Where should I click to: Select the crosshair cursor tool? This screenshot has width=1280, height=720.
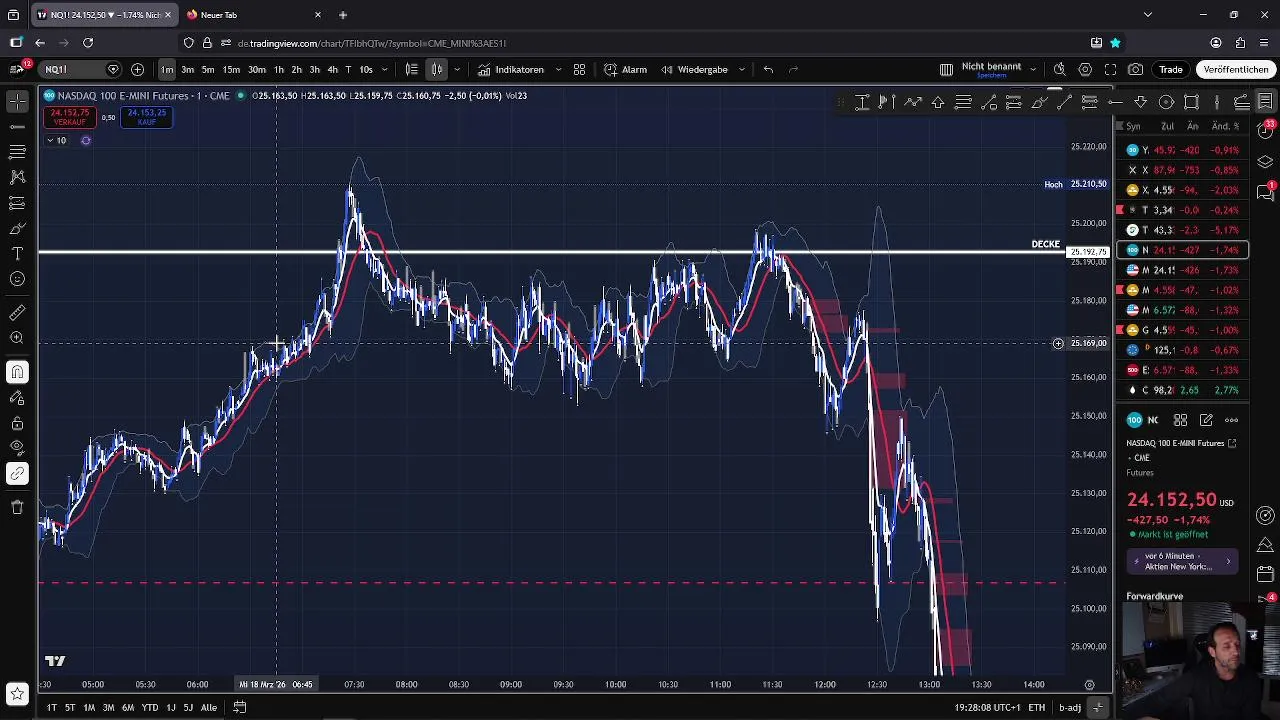coord(17,101)
